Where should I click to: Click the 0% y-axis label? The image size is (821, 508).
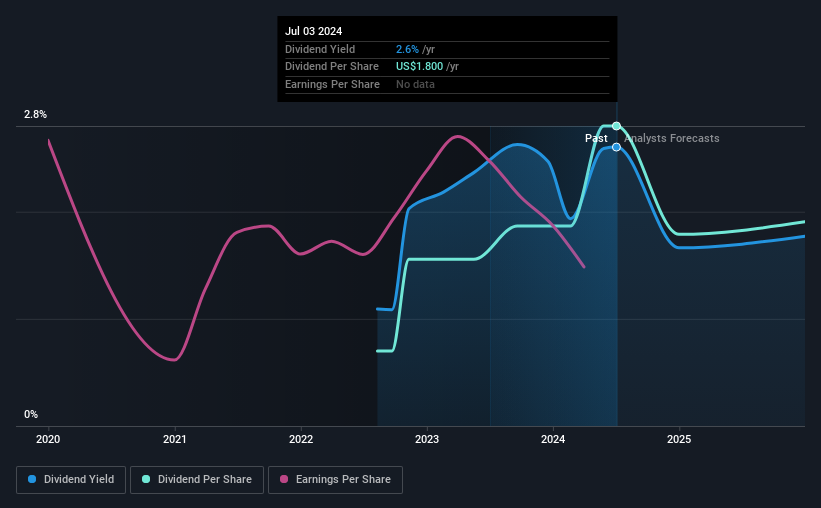coord(31,414)
